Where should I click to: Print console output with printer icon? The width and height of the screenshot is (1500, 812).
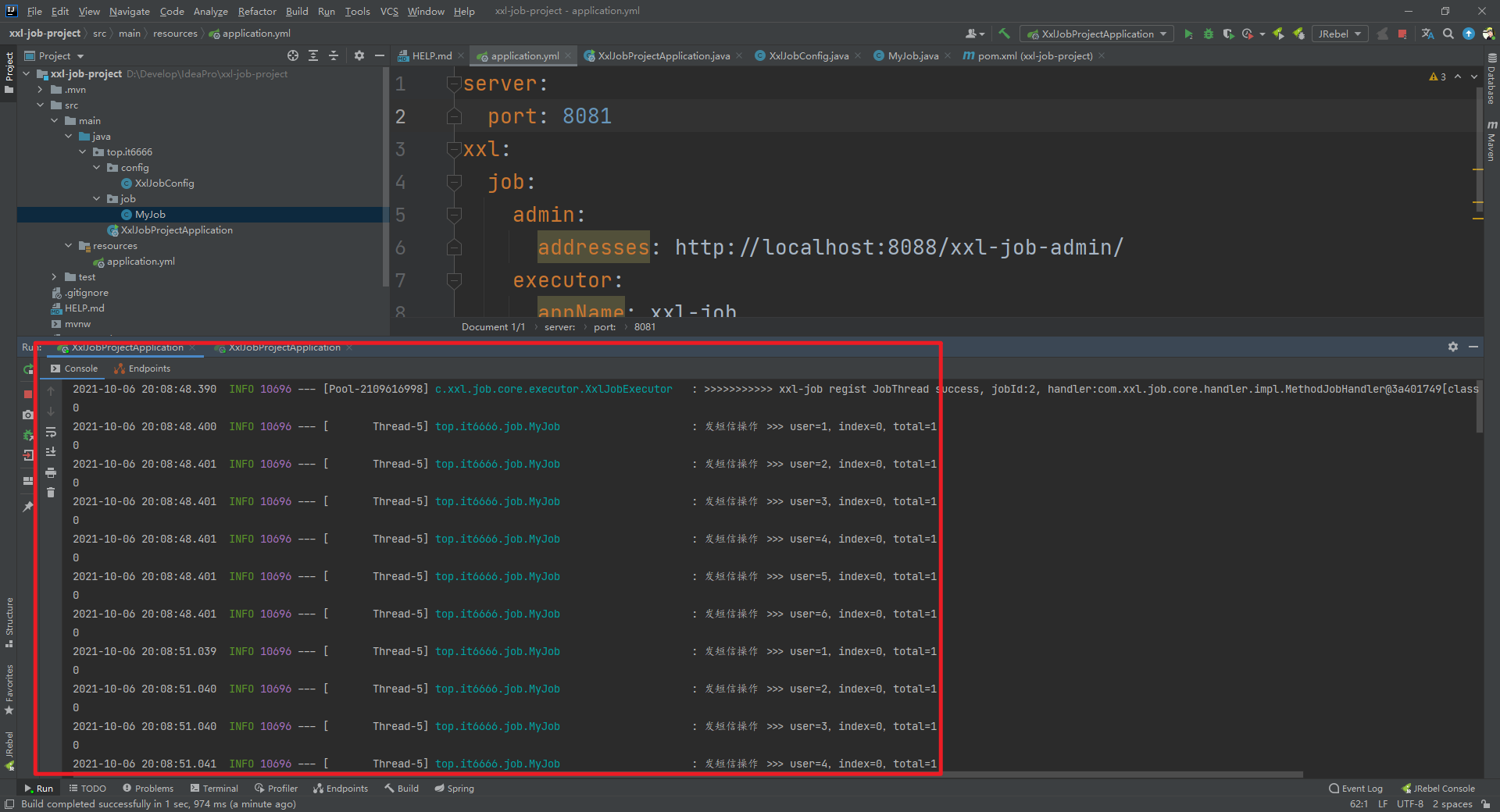pyautogui.click(x=51, y=472)
